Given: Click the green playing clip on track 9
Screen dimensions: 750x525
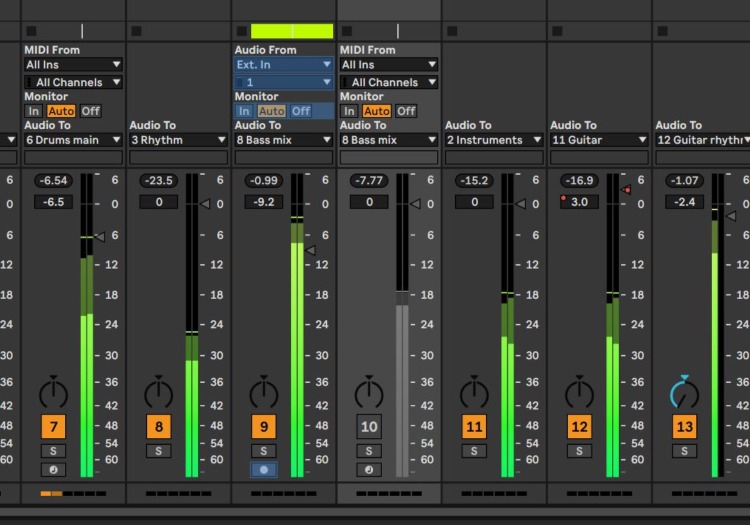Looking at the screenshot, I should tap(292, 31).
